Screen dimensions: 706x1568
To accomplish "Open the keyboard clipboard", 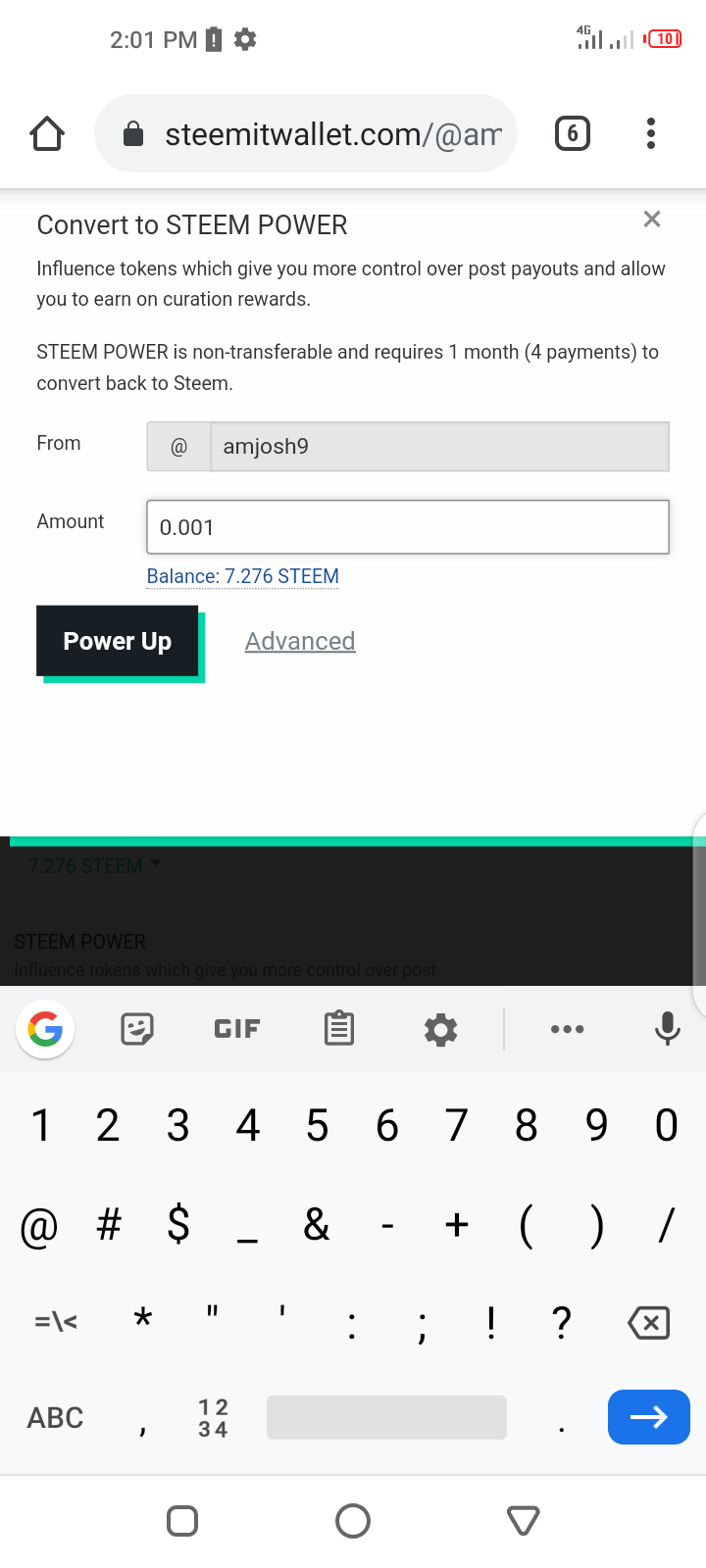I will pos(339,1029).
